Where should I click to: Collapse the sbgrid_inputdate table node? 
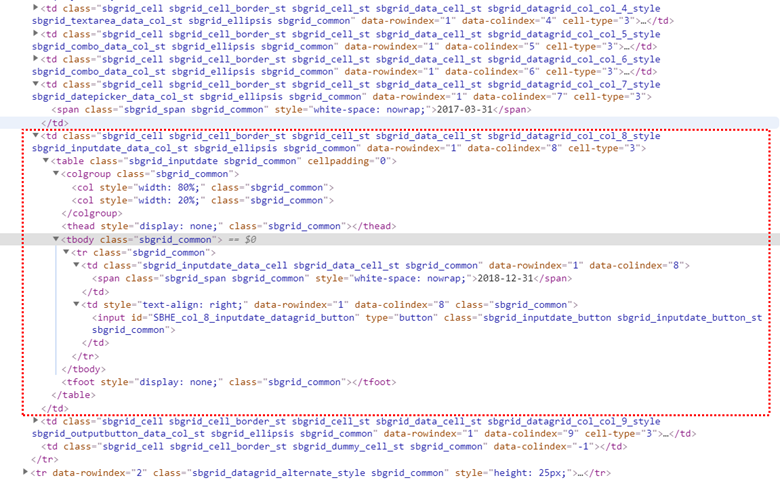coord(45,160)
